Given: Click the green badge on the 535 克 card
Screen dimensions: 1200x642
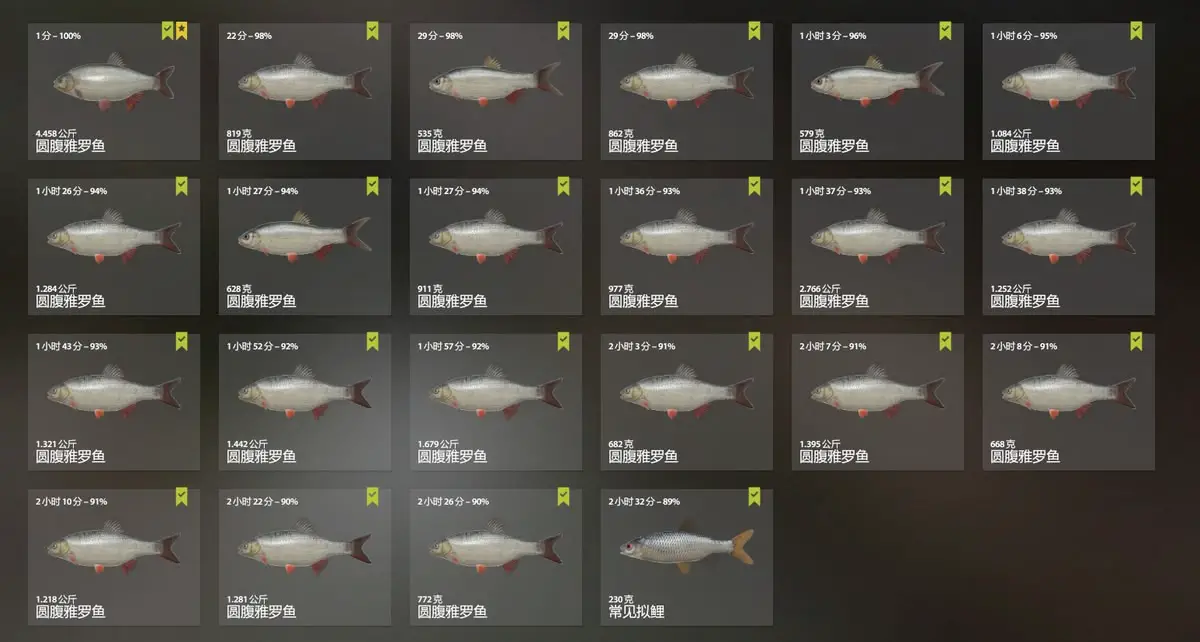Looking at the screenshot, I should (563, 31).
